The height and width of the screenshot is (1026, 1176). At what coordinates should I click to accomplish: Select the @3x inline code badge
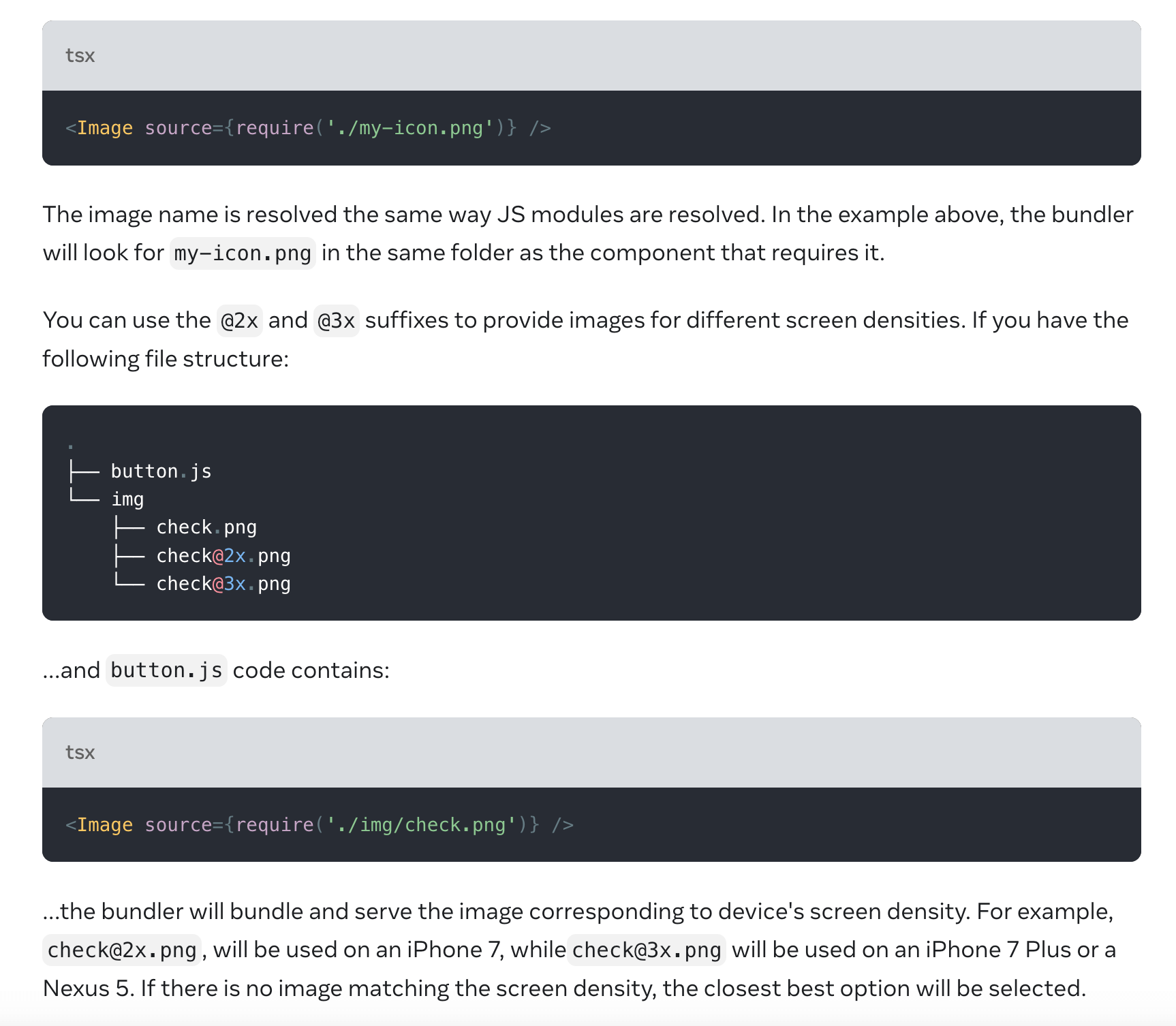(x=337, y=320)
